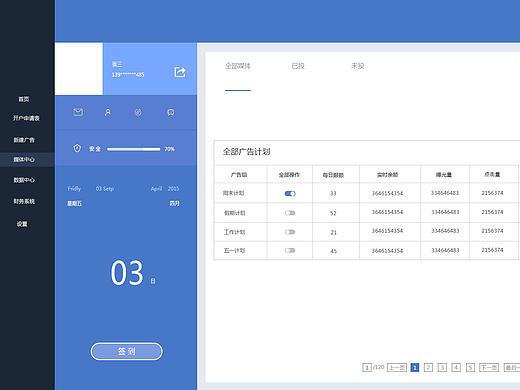This screenshot has width=520, height=390.
Task: Open 设置 in the sidebar
Action: 22,224
